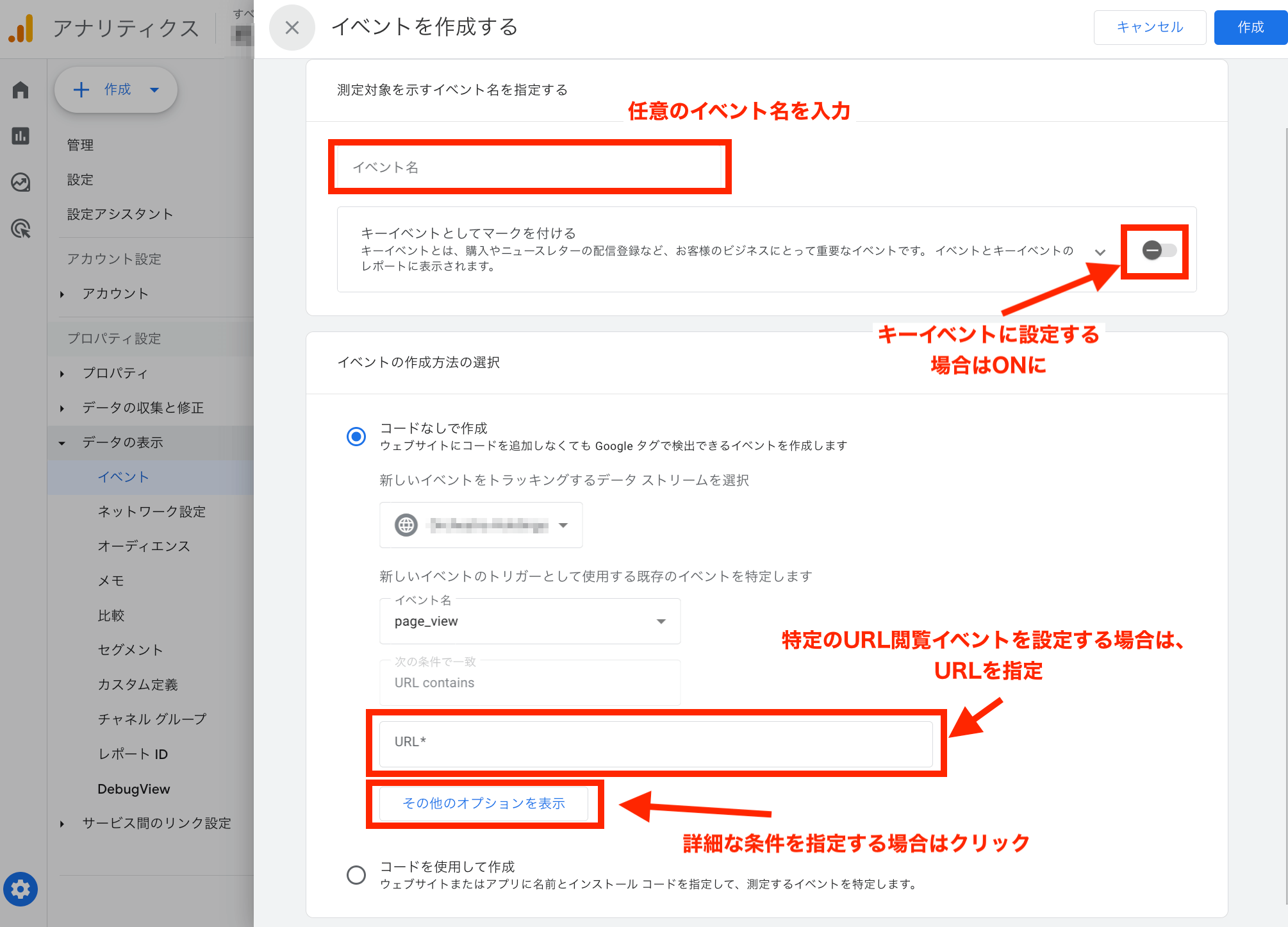Open the Advertising icon in sidebar

click(21, 229)
